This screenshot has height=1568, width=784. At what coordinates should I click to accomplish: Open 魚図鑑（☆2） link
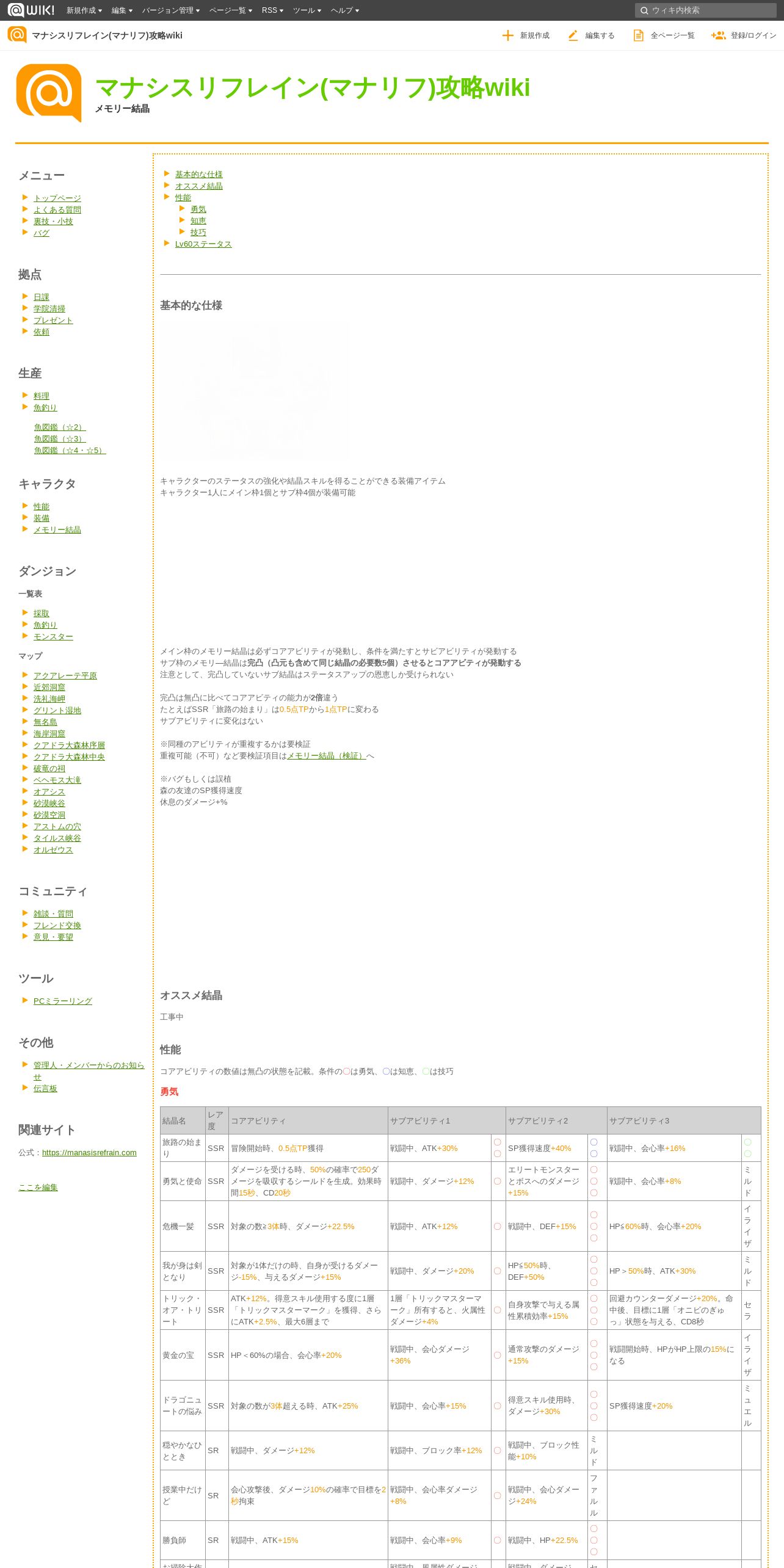click(x=60, y=427)
